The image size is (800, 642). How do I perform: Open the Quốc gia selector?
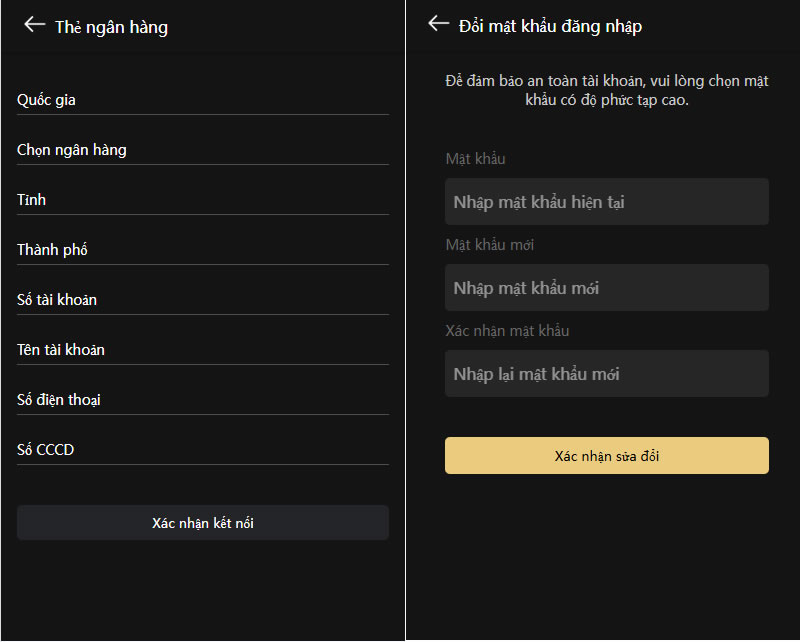[x=202, y=100]
